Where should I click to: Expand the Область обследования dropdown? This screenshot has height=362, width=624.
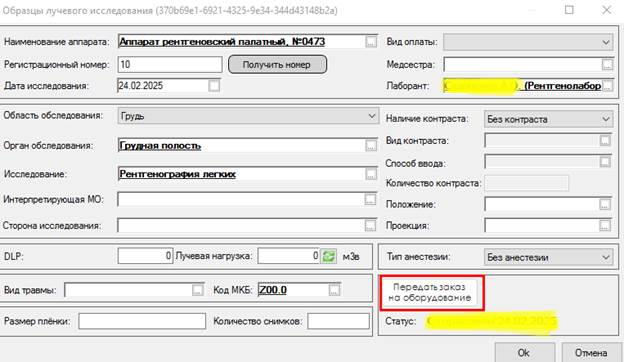click(372, 116)
